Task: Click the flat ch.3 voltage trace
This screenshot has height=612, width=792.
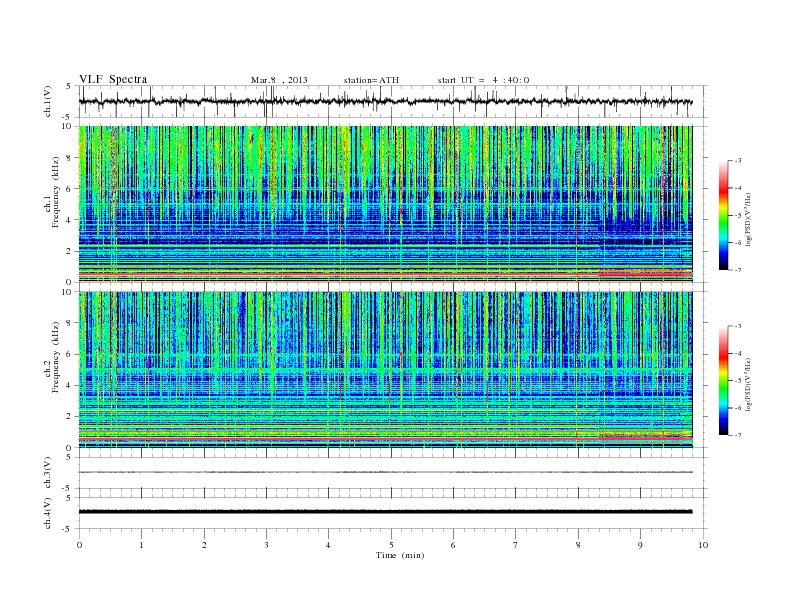Action: (385, 472)
